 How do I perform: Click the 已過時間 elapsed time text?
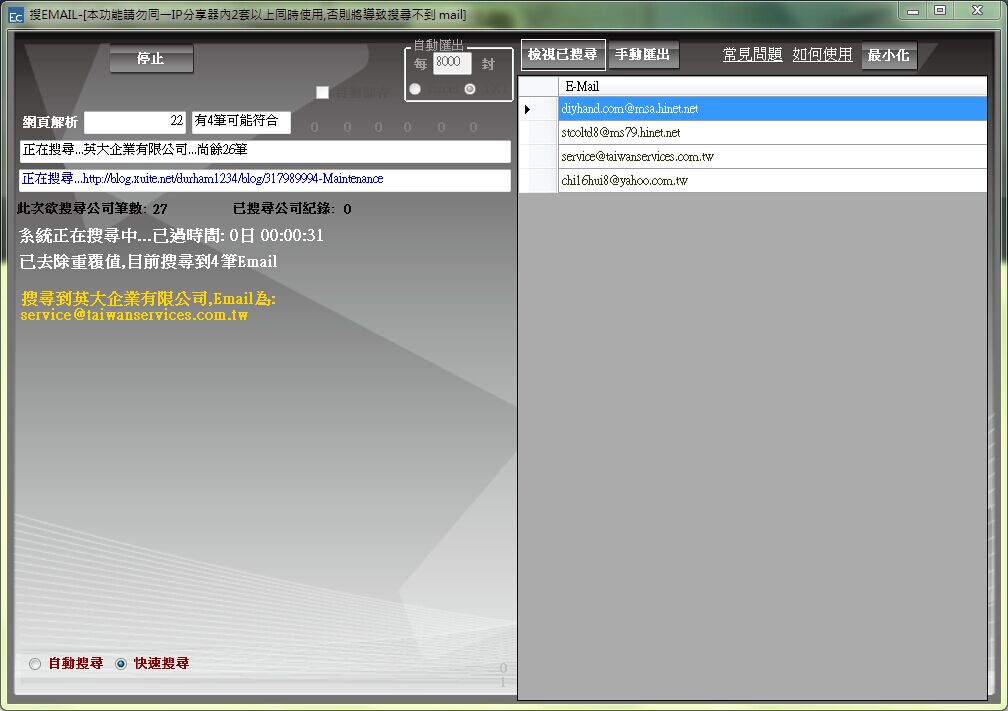pos(172,235)
